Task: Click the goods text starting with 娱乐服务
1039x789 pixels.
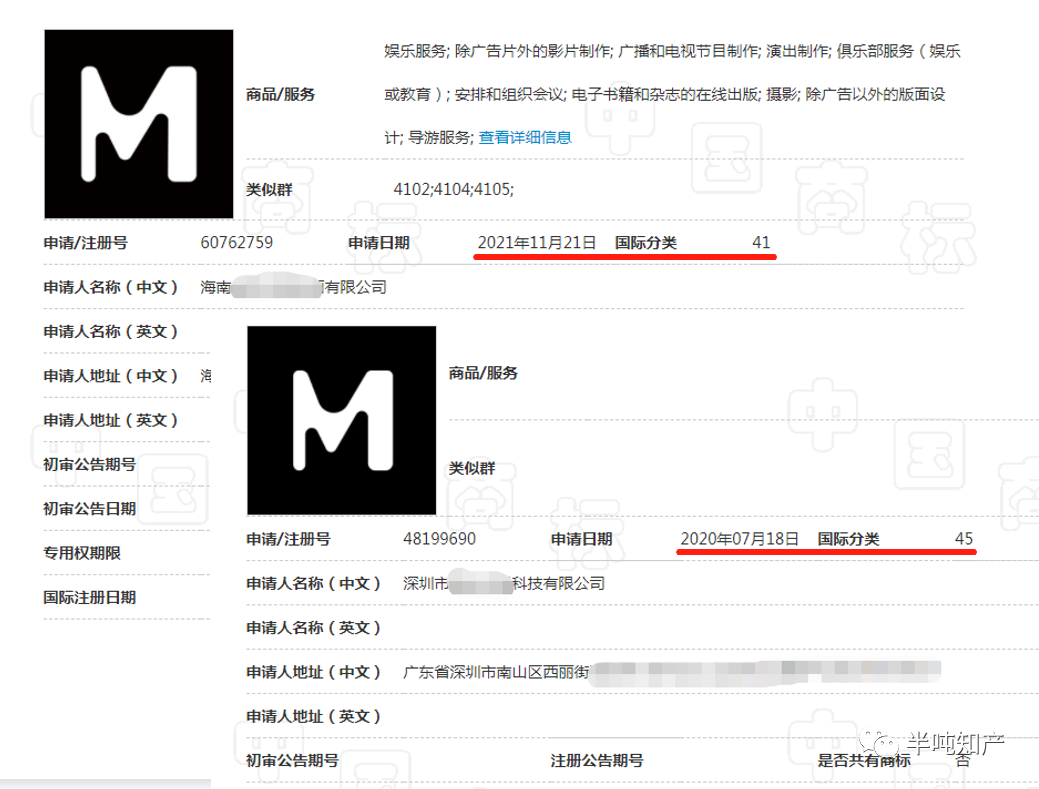Action: [673, 94]
